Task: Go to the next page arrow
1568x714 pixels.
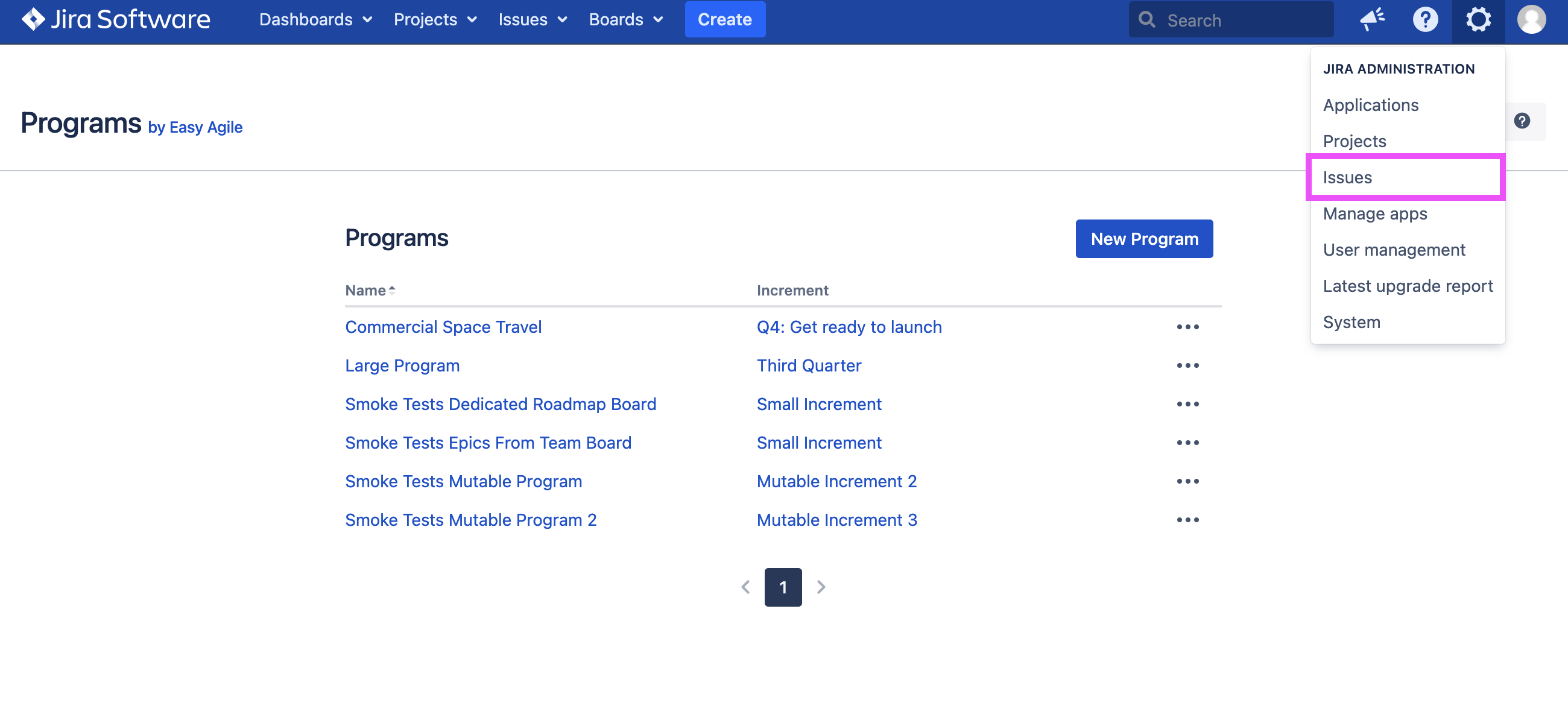Action: pyautogui.click(x=821, y=587)
